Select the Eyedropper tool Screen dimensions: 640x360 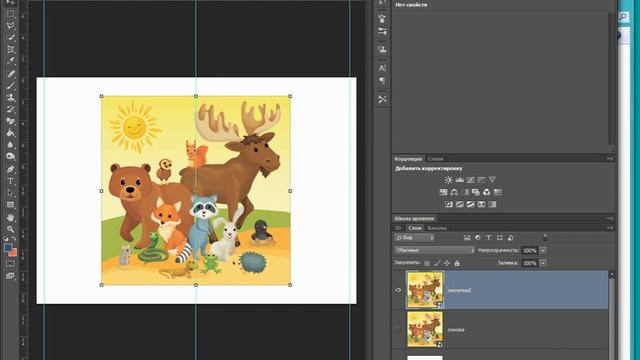tap(10, 61)
